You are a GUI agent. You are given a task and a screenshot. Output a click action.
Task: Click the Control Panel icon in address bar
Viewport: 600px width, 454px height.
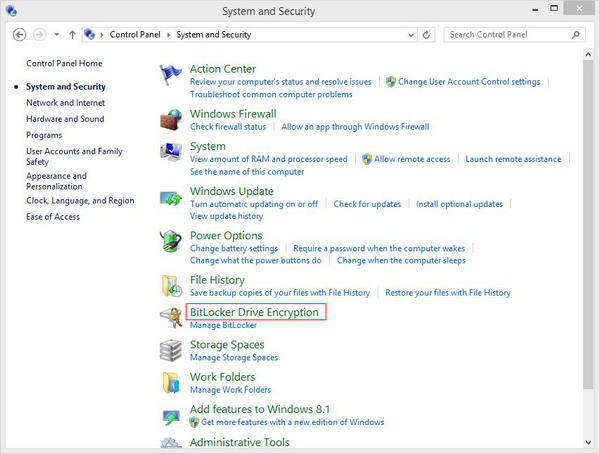coord(89,34)
